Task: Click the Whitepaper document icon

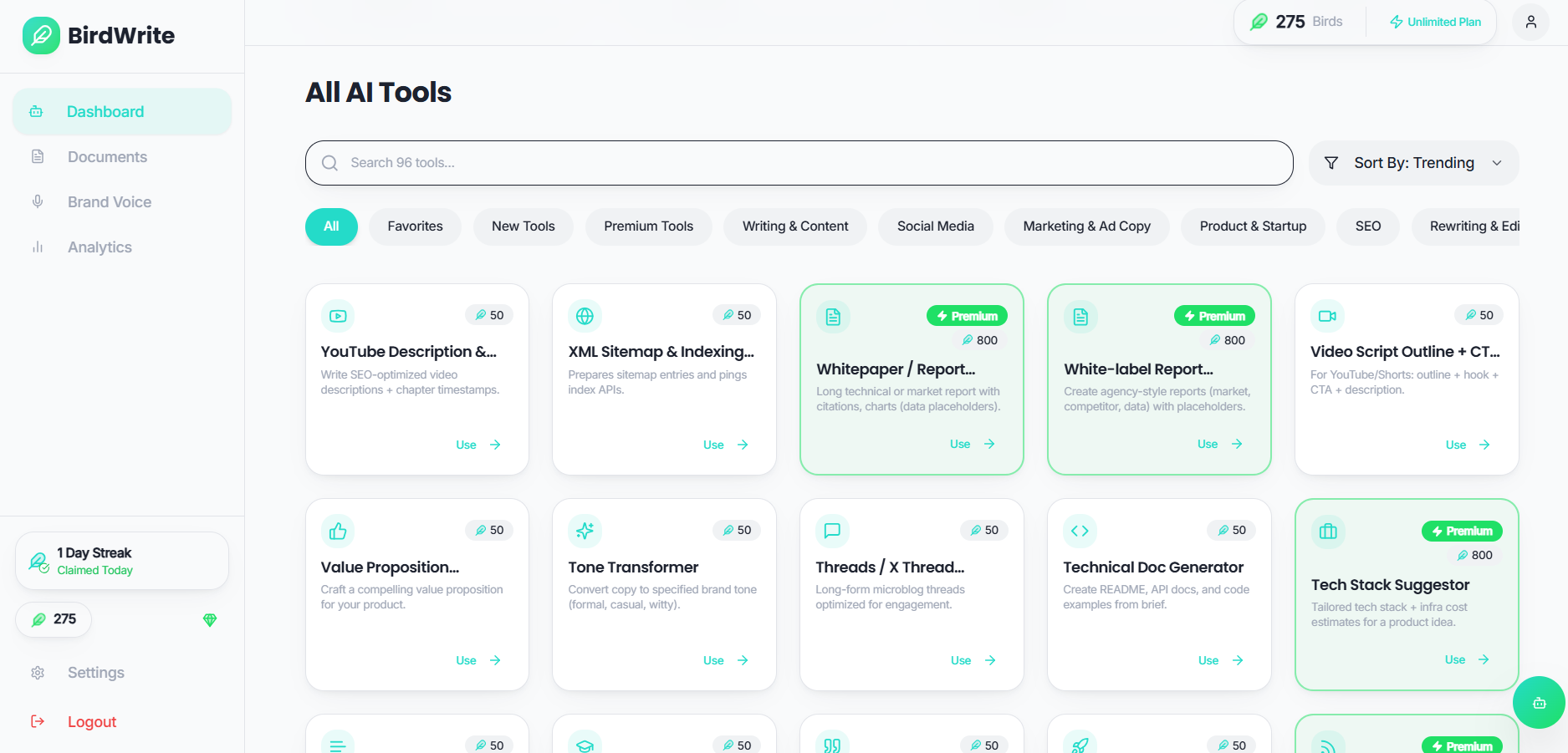Action: [833, 317]
